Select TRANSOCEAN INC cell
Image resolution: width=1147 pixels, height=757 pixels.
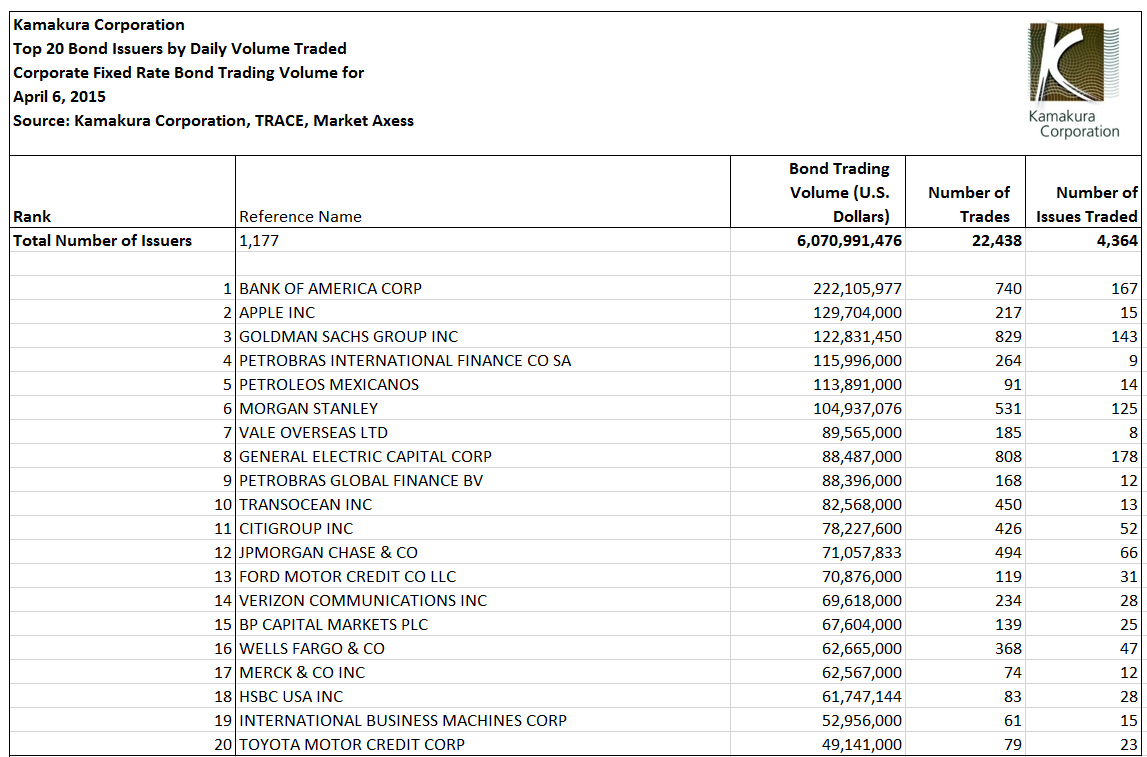click(x=483, y=504)
